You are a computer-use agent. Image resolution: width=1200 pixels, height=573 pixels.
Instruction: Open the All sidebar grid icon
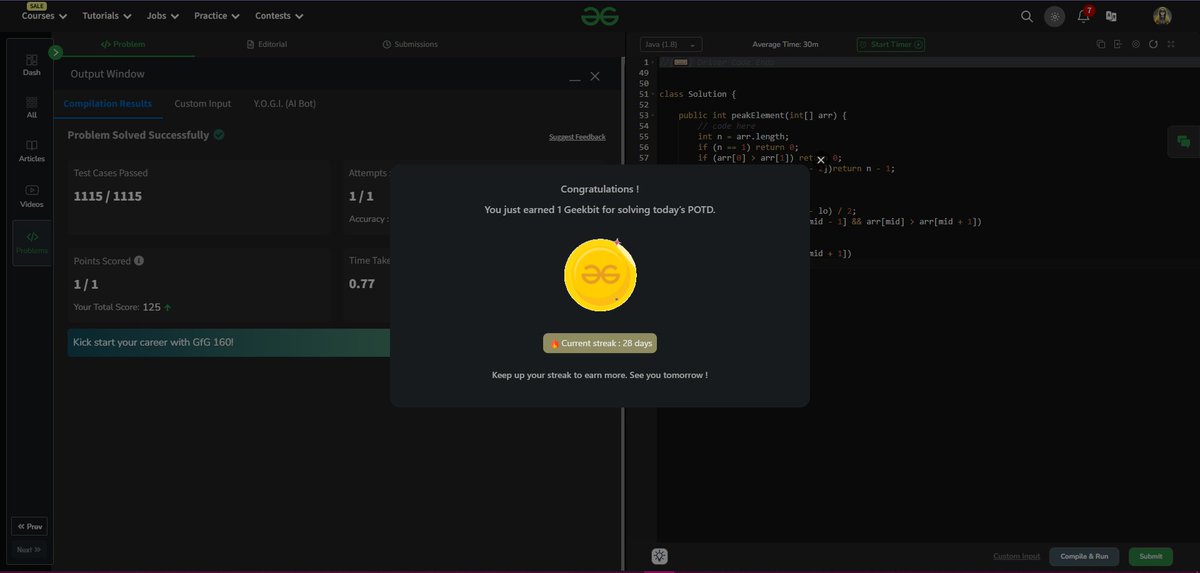(32, 108)
